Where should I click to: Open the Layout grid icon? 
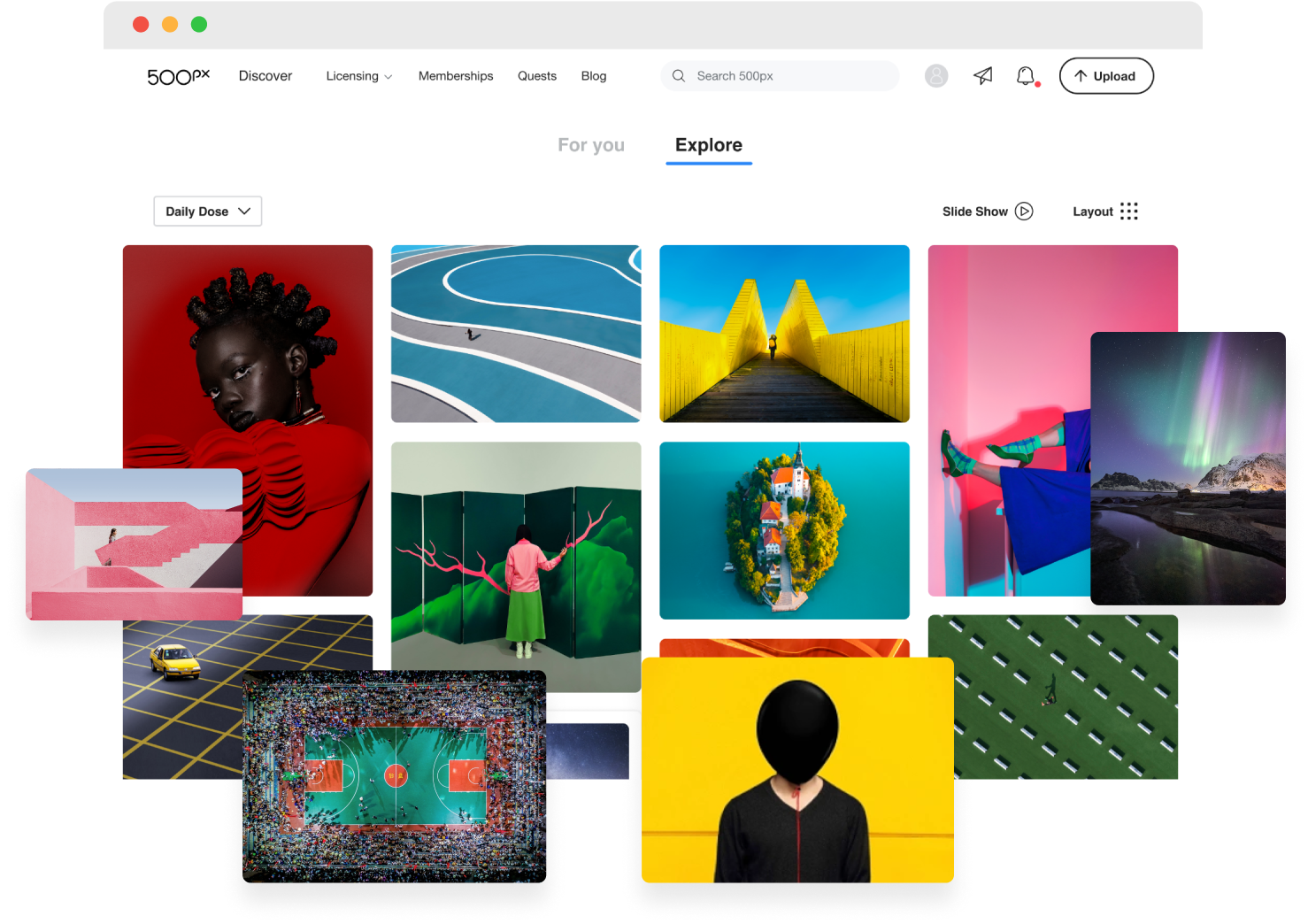tap(1128, 211)
